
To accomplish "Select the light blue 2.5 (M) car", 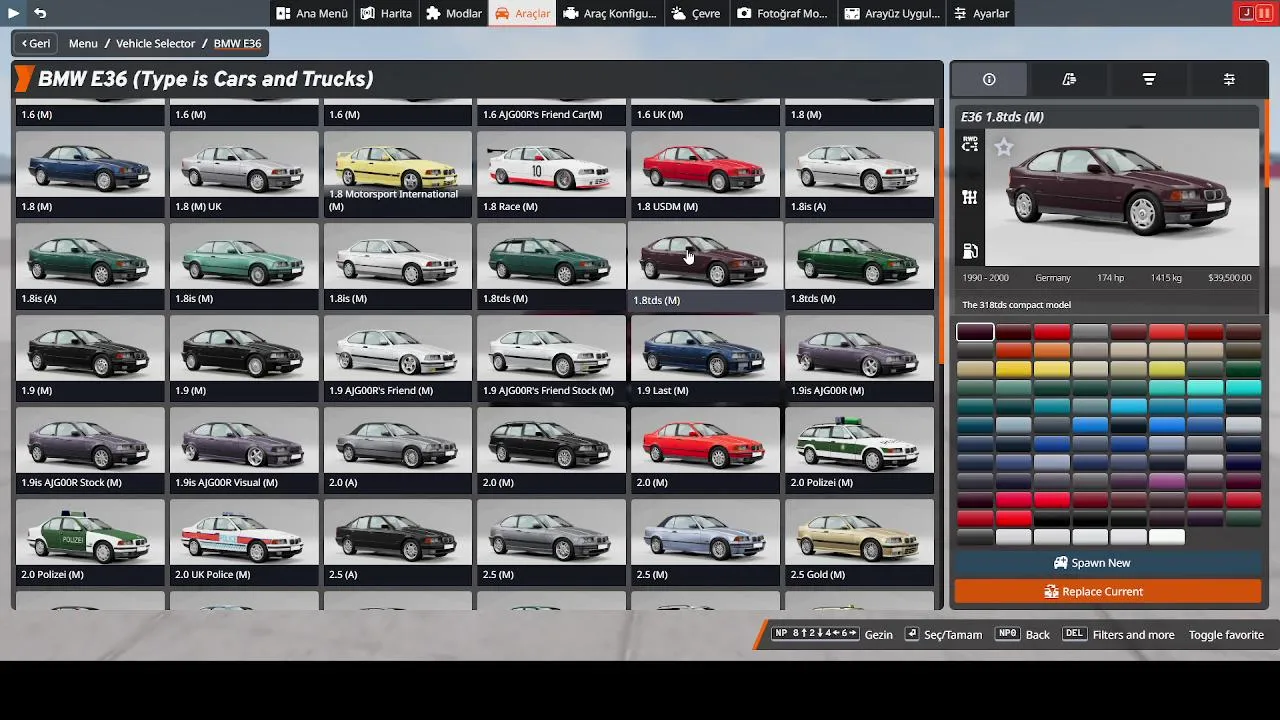I will coord(706,543).
